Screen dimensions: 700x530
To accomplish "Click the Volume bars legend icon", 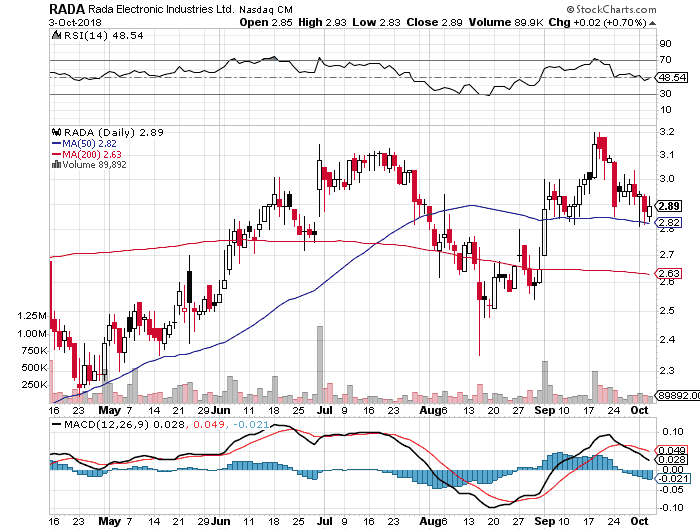I will point(56,164).
